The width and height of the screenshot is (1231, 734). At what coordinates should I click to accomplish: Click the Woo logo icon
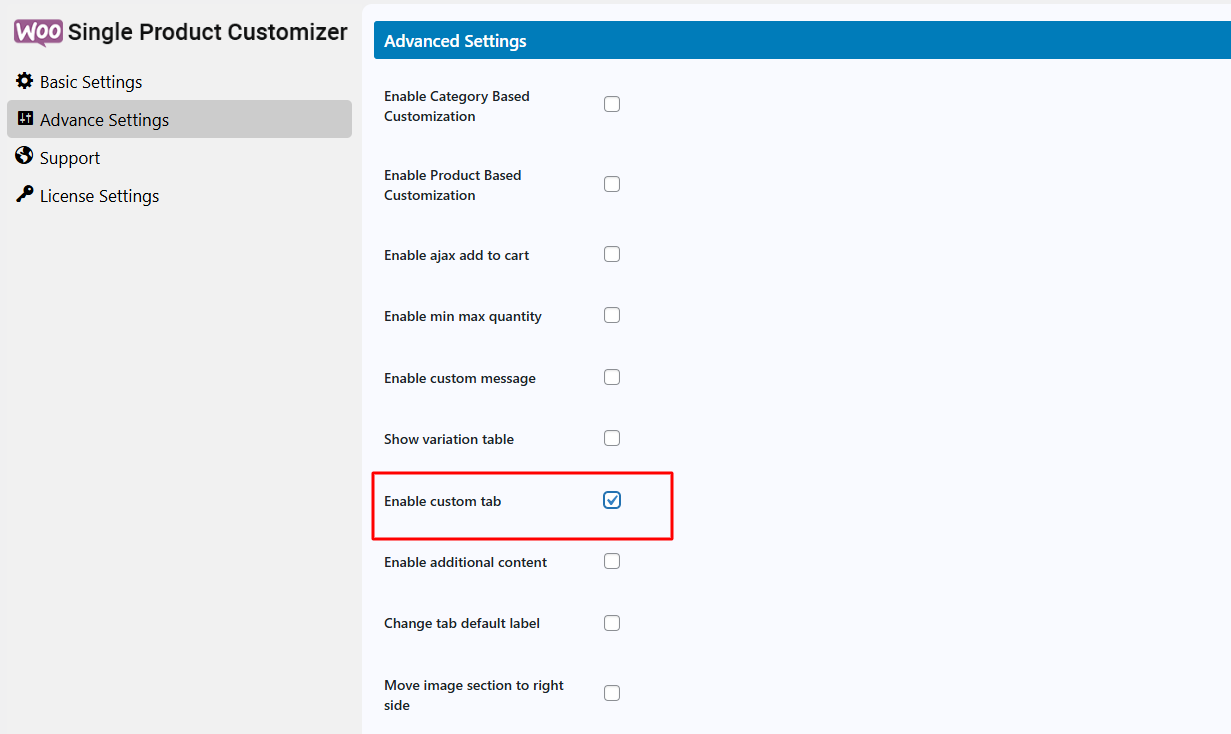(x=39, y=32)
